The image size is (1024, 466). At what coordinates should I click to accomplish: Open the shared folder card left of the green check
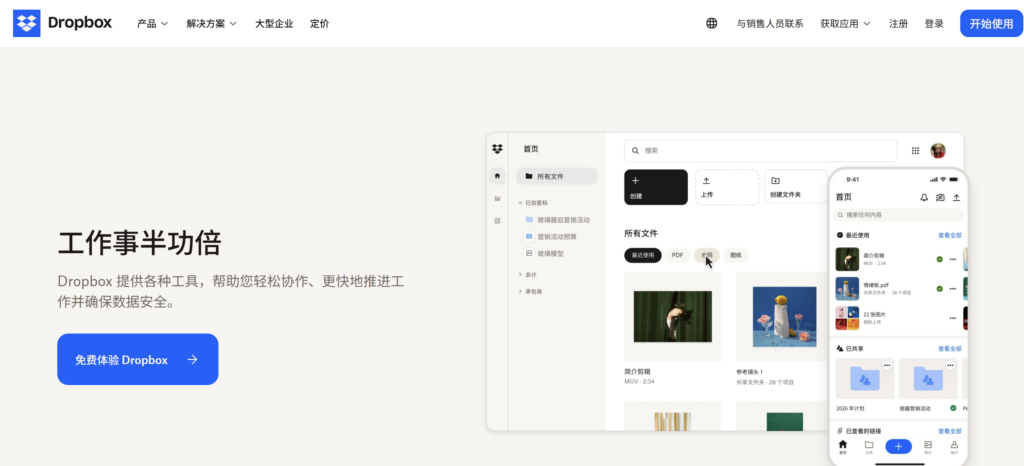[x=928, y=379]
